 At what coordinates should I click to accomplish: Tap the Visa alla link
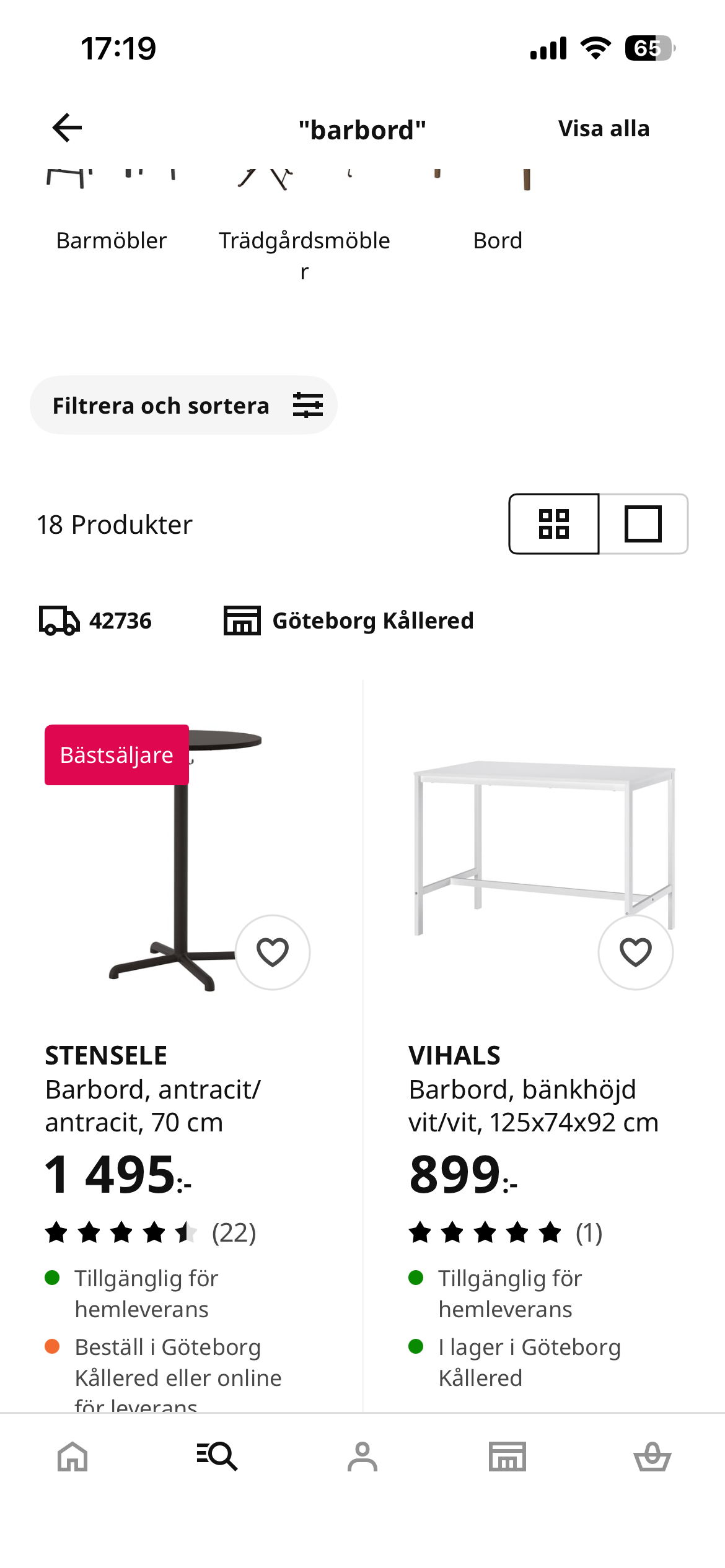pos(604,128)
